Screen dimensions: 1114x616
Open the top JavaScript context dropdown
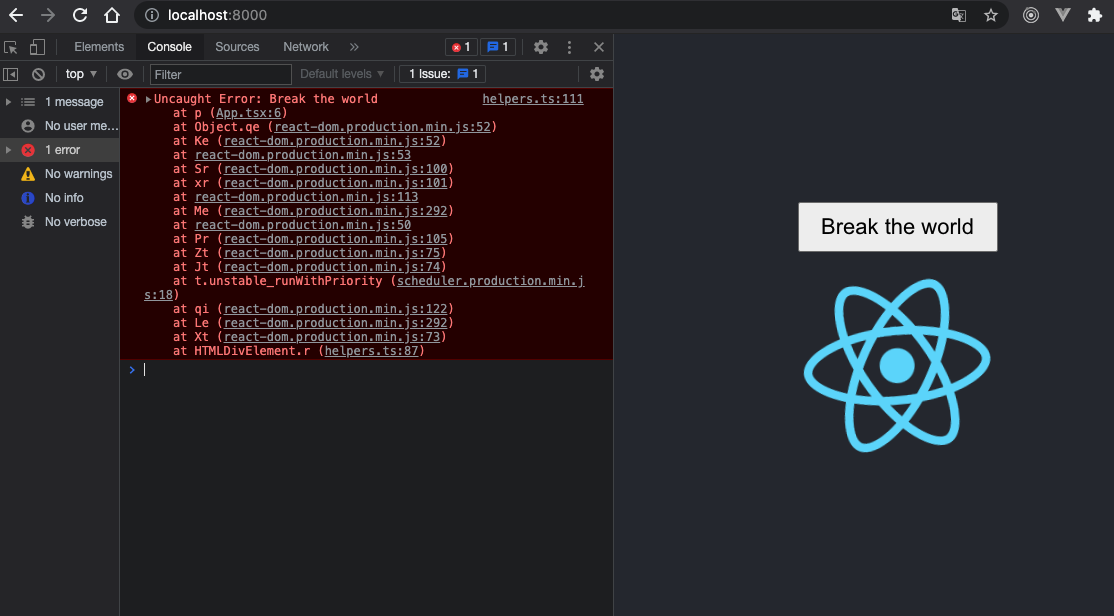pyautogui.click(x=81, y=74)
